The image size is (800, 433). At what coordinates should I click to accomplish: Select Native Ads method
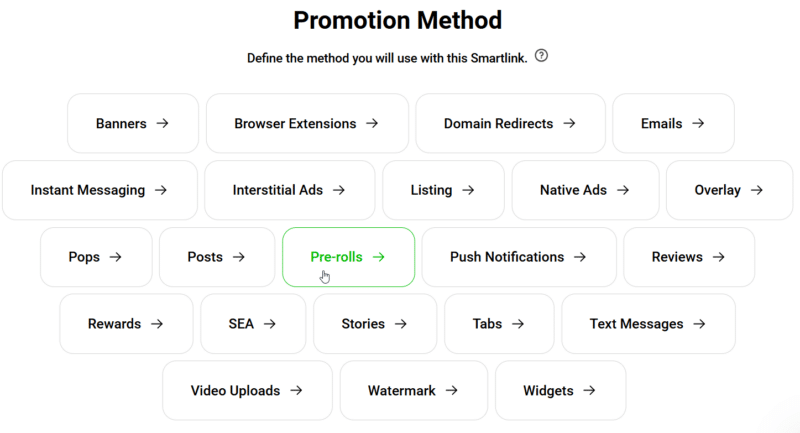tap(585, 190)
